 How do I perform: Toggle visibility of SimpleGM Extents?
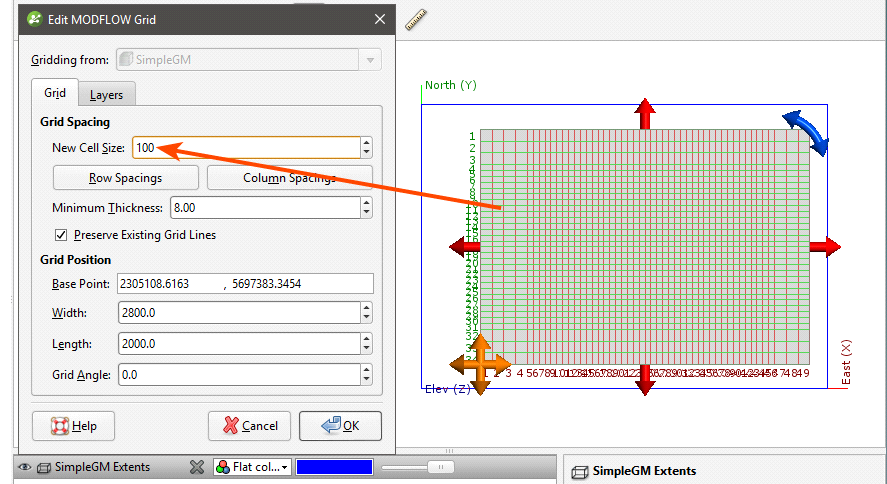click(x=24, y=467)
